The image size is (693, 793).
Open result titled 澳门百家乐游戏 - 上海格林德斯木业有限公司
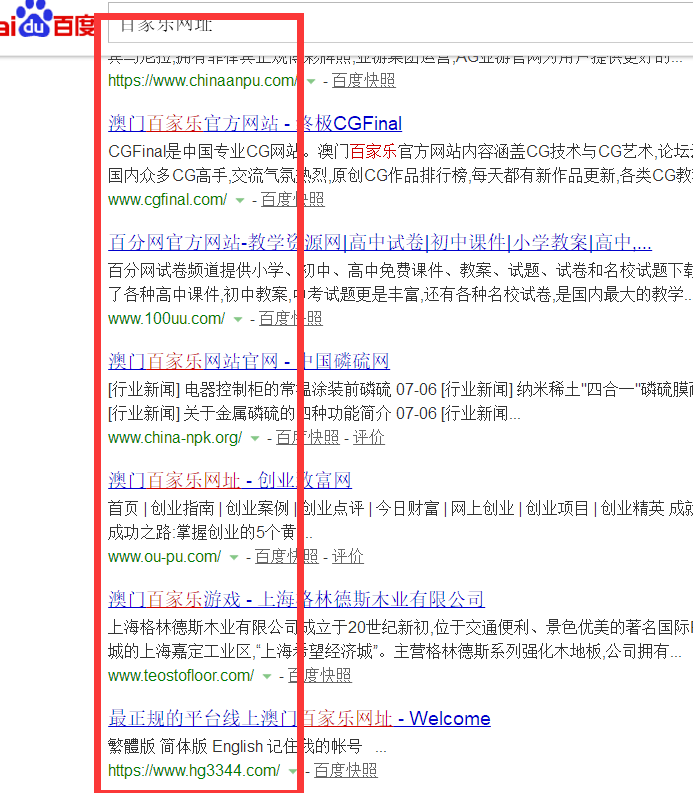point(296,599)
